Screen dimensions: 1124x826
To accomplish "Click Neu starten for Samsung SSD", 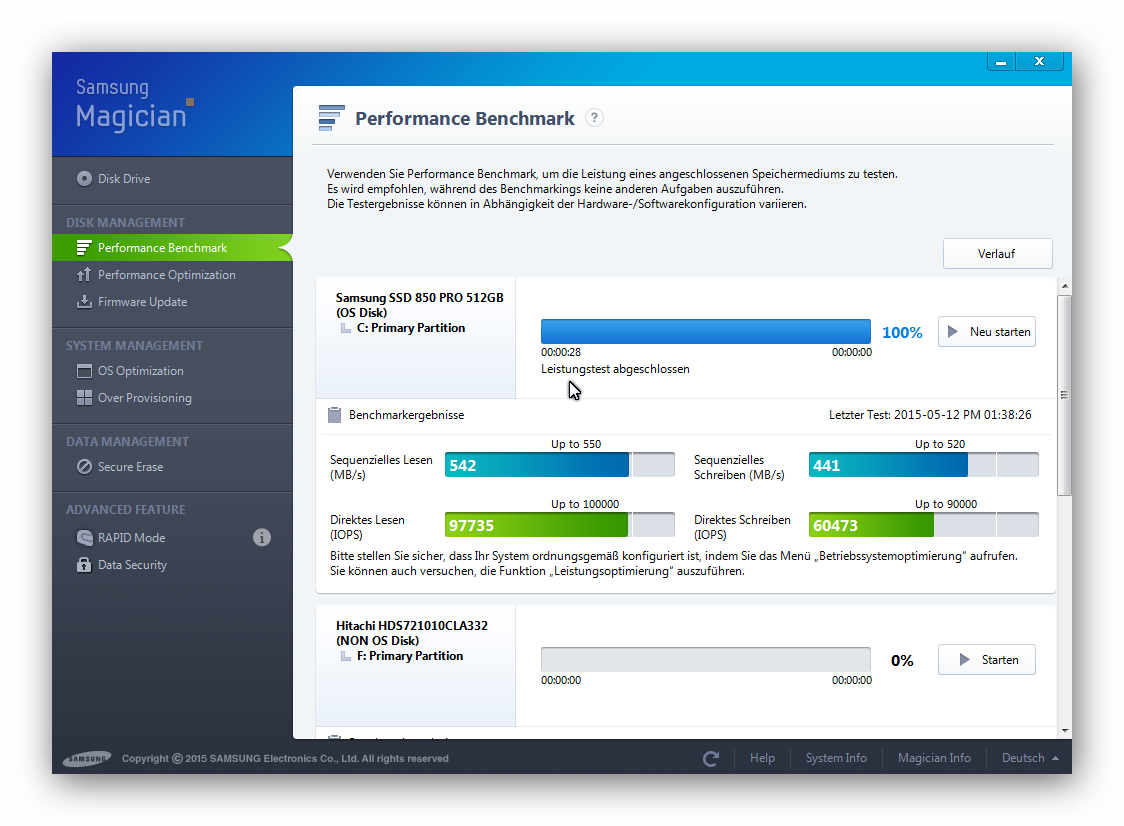I will pos(987,332).
